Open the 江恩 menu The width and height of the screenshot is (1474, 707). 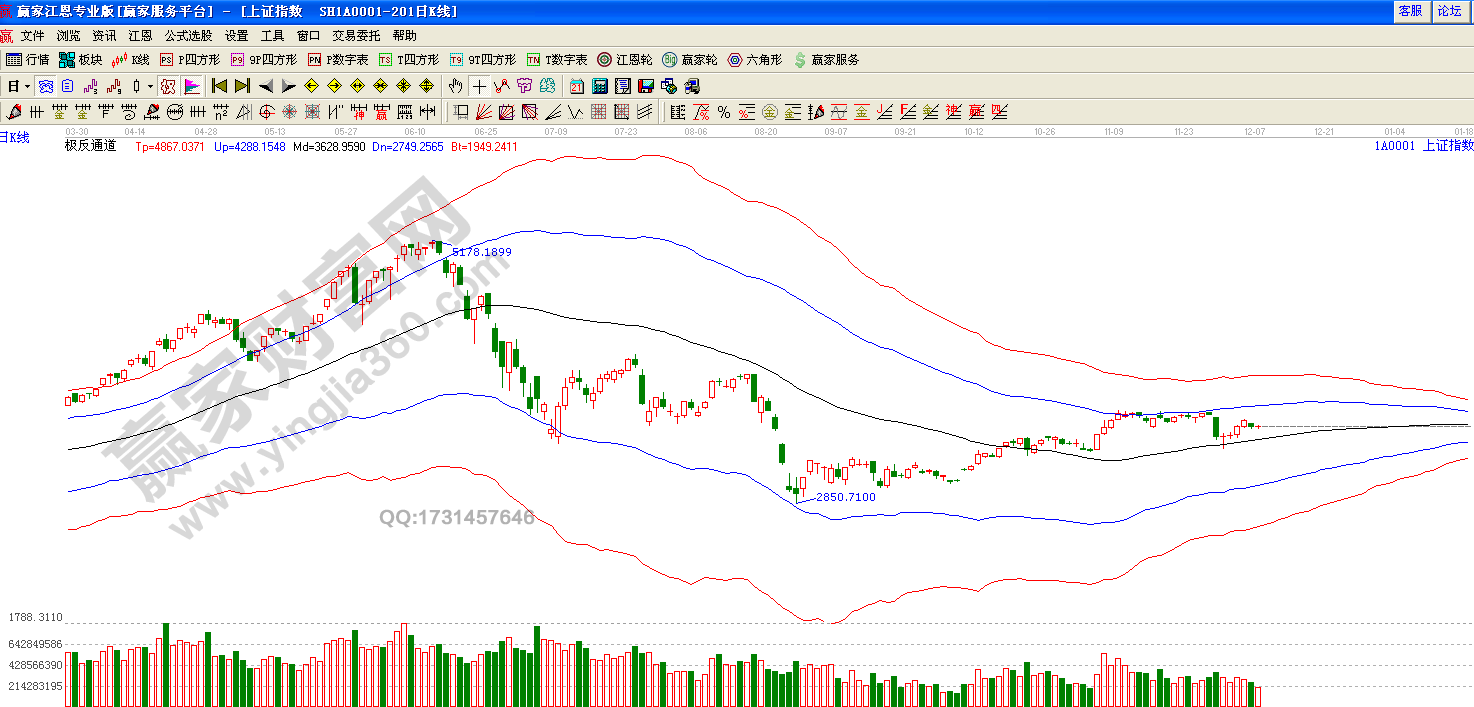[140, 35]
